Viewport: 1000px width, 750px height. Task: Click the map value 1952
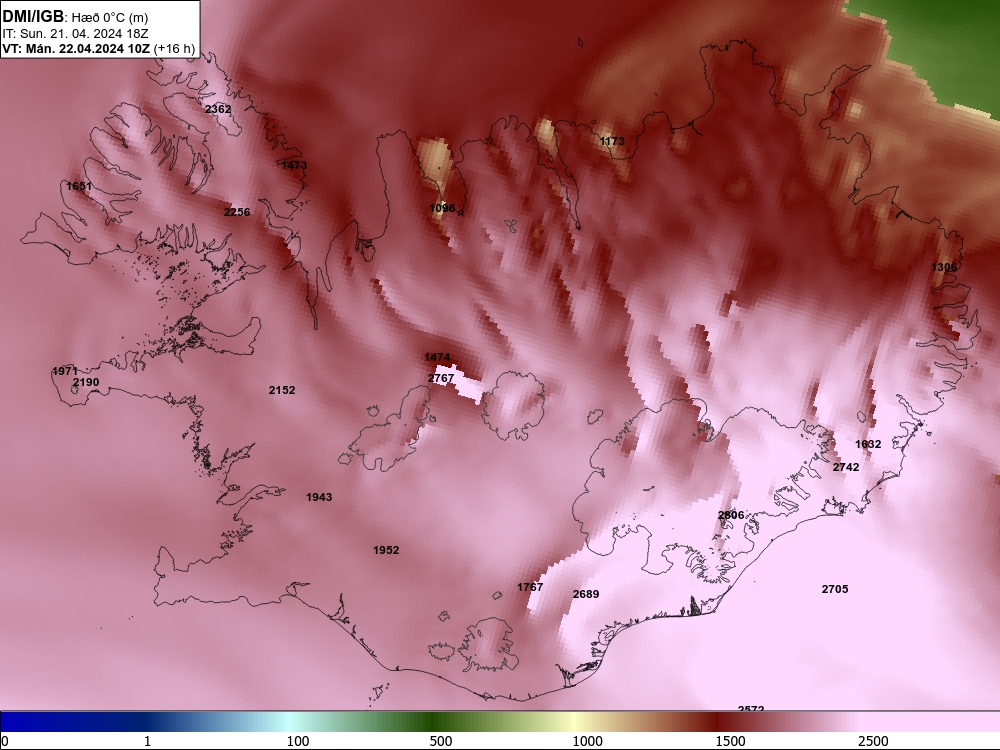(x=386, y=550)
